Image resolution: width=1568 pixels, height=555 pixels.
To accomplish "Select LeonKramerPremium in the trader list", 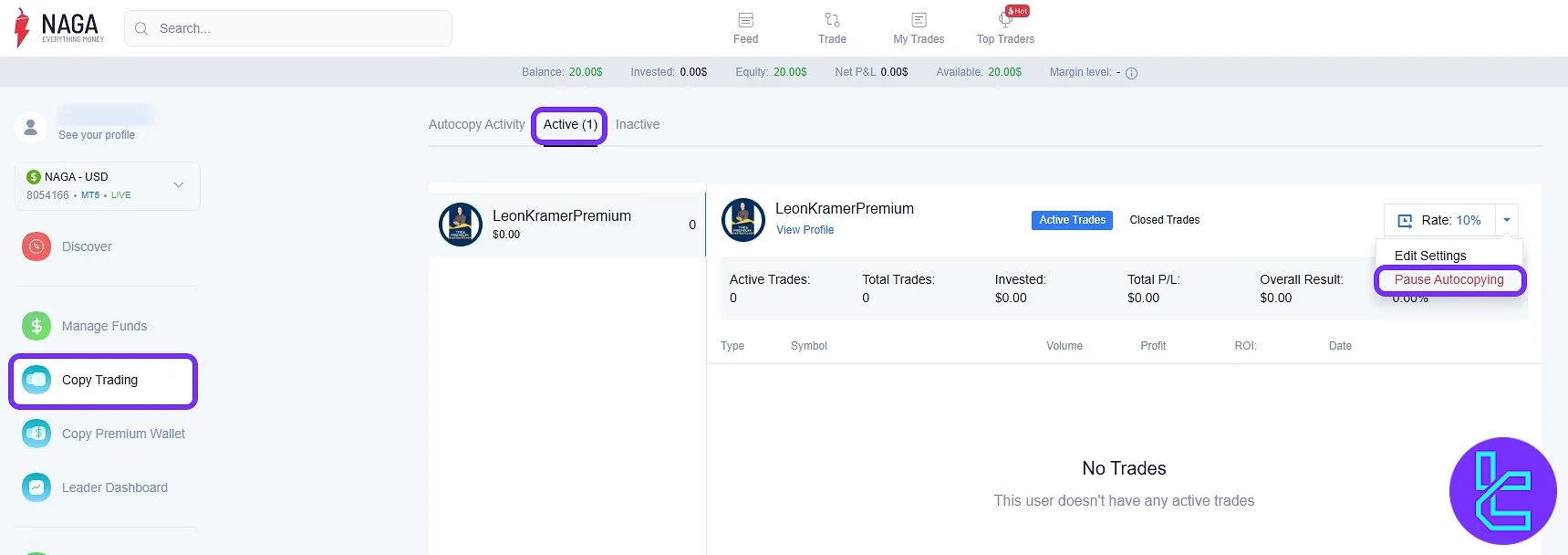I will pyautogui.click(x=566, y=225).
